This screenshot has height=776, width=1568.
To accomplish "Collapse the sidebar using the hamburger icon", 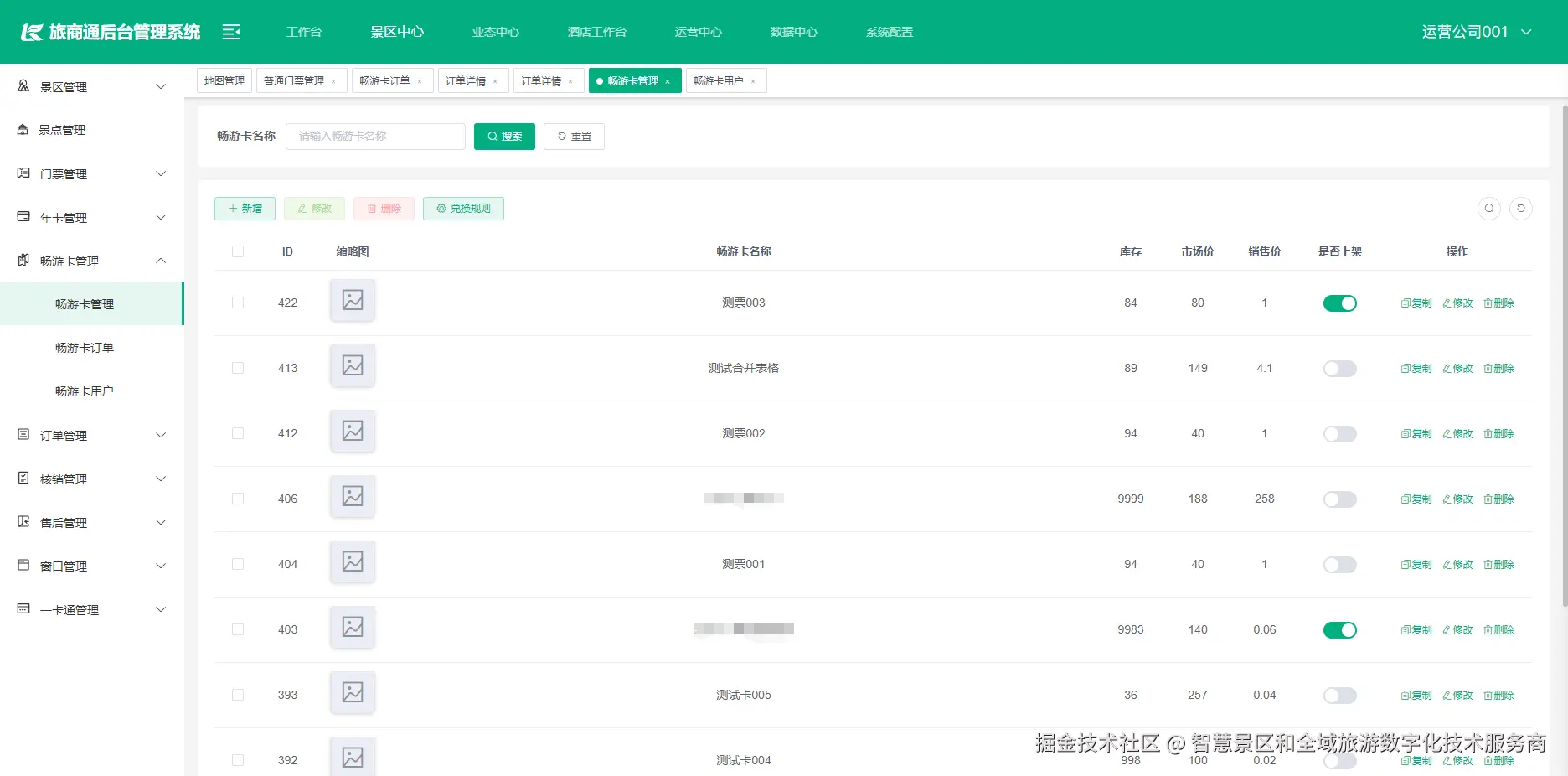I will pyautogui.click(x=230, y=31).
